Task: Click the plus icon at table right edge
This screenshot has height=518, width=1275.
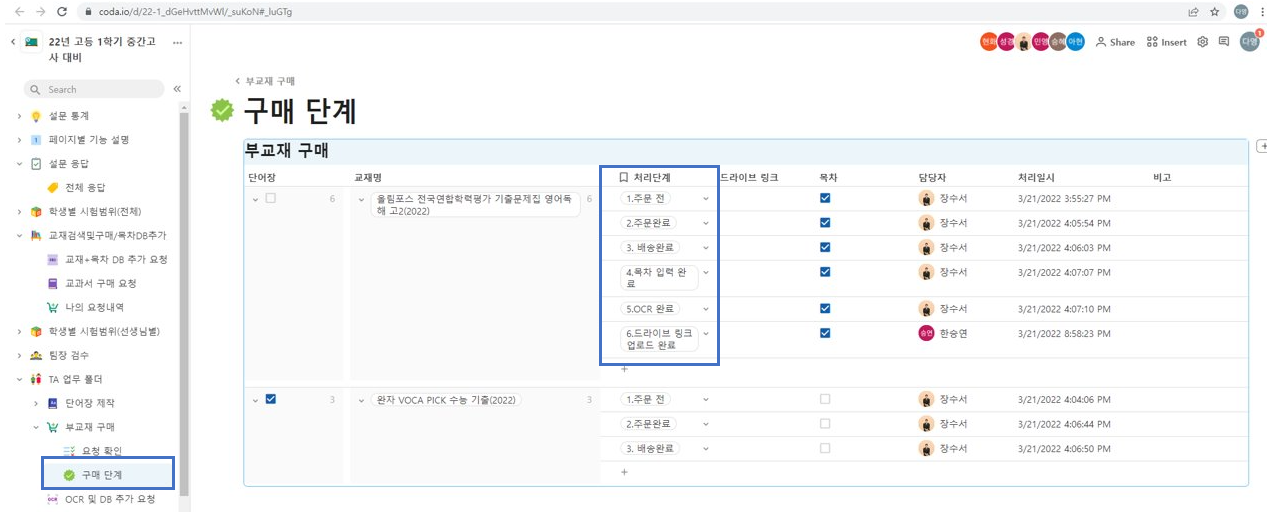Action: click(x=1262, y=147)
